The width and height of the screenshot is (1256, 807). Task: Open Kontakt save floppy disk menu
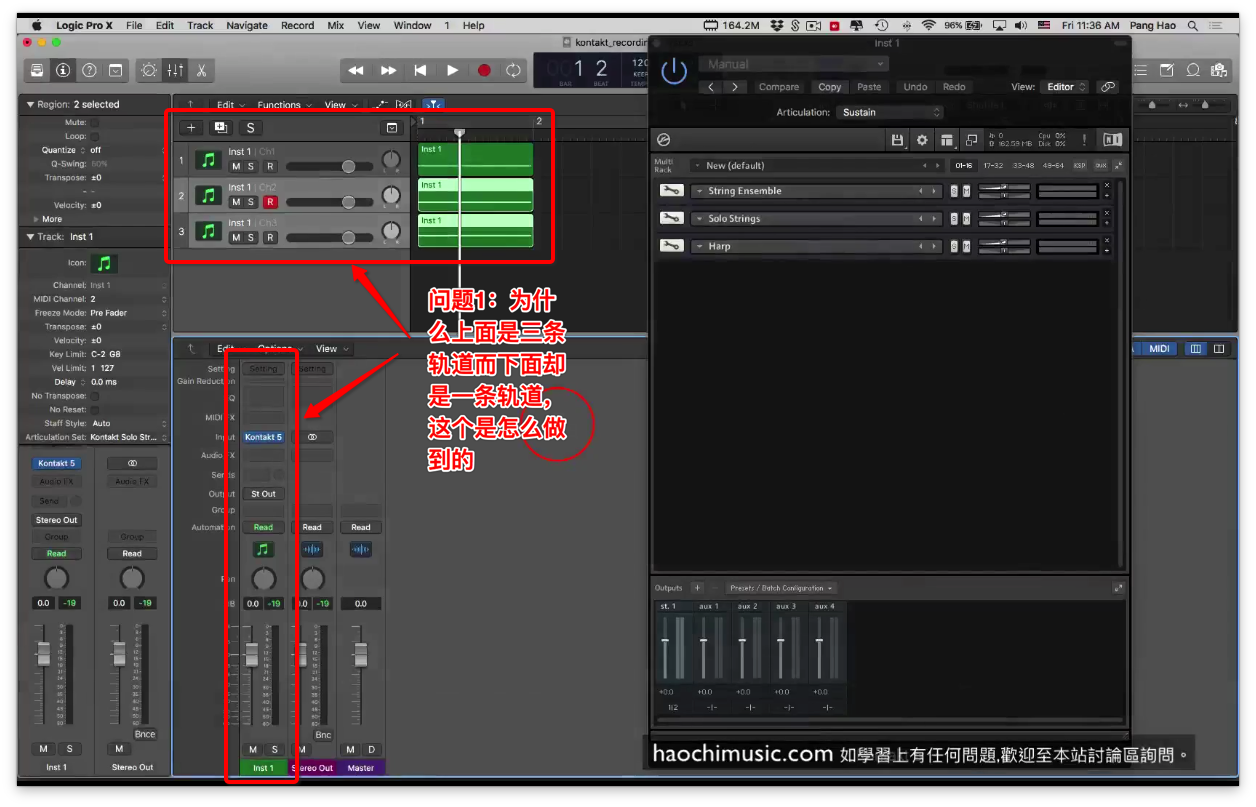(897, 140)
